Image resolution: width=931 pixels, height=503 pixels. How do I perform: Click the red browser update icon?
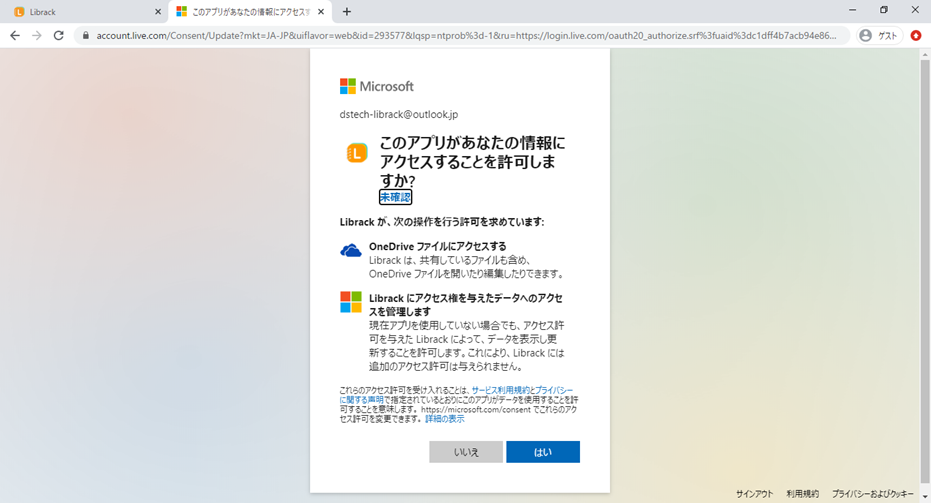coord(916,36)
